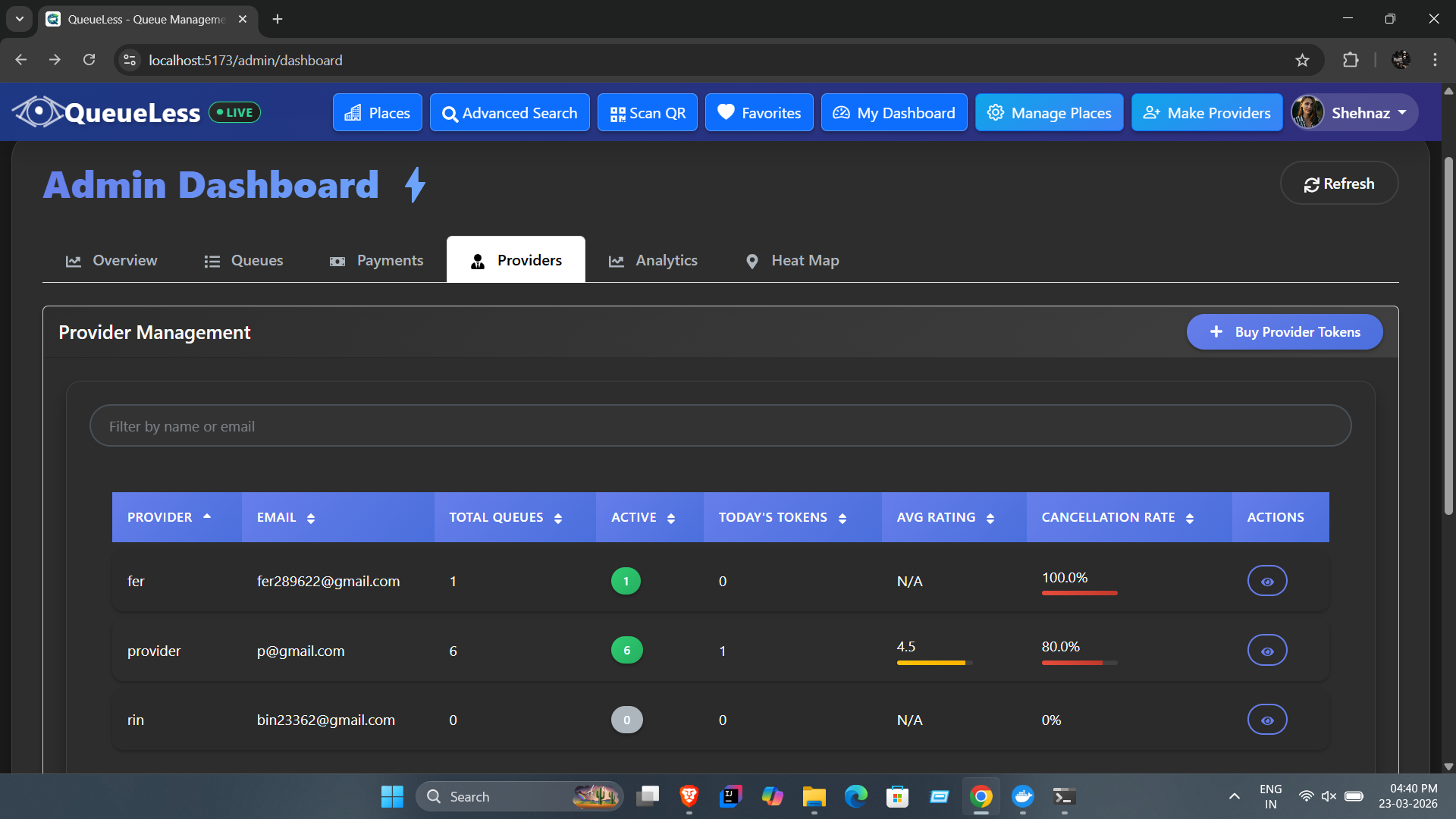The image size is (1456, 819).
Task: Focus the Filter by name or email field
Action: [720, 426]
